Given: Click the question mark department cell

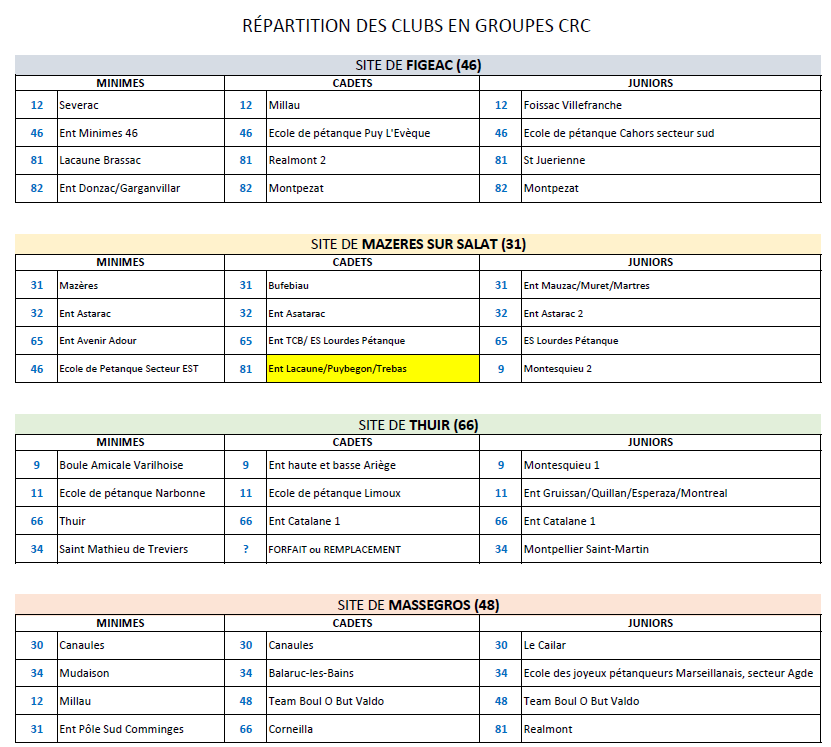Looking at the screenshot, I should point(245,549).
